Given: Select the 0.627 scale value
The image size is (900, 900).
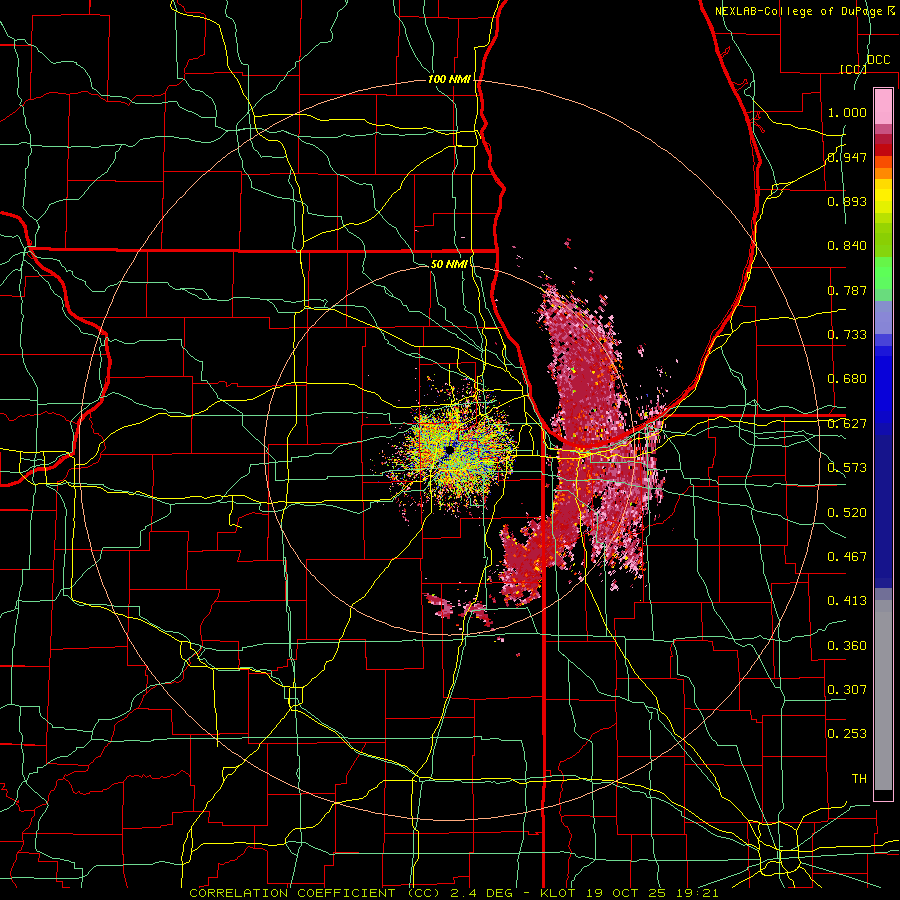Looking at the screenshot, I should tap(847, 424).
